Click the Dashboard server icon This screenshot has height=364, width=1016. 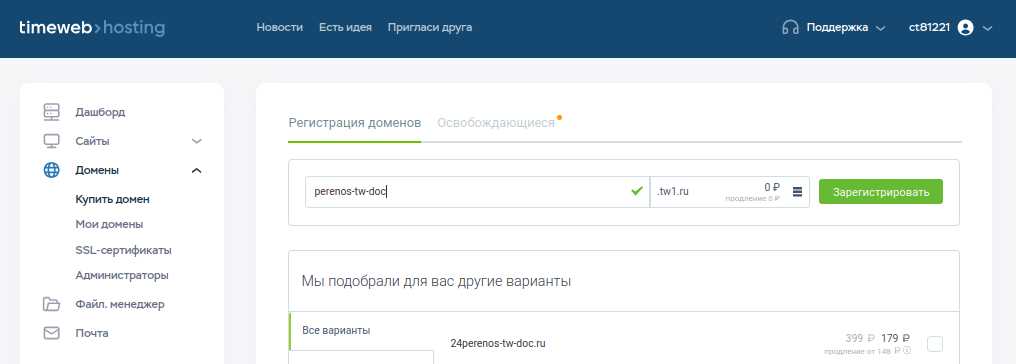[x=51, y=112]
